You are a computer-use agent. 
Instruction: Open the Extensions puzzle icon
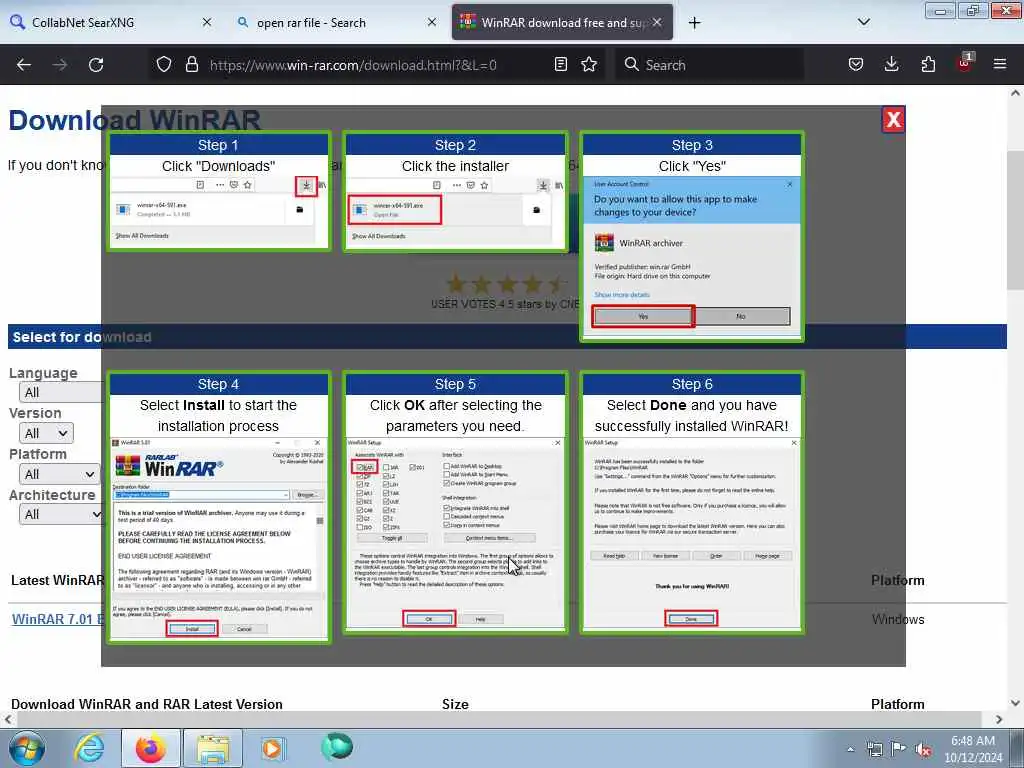tap(928, 64)
